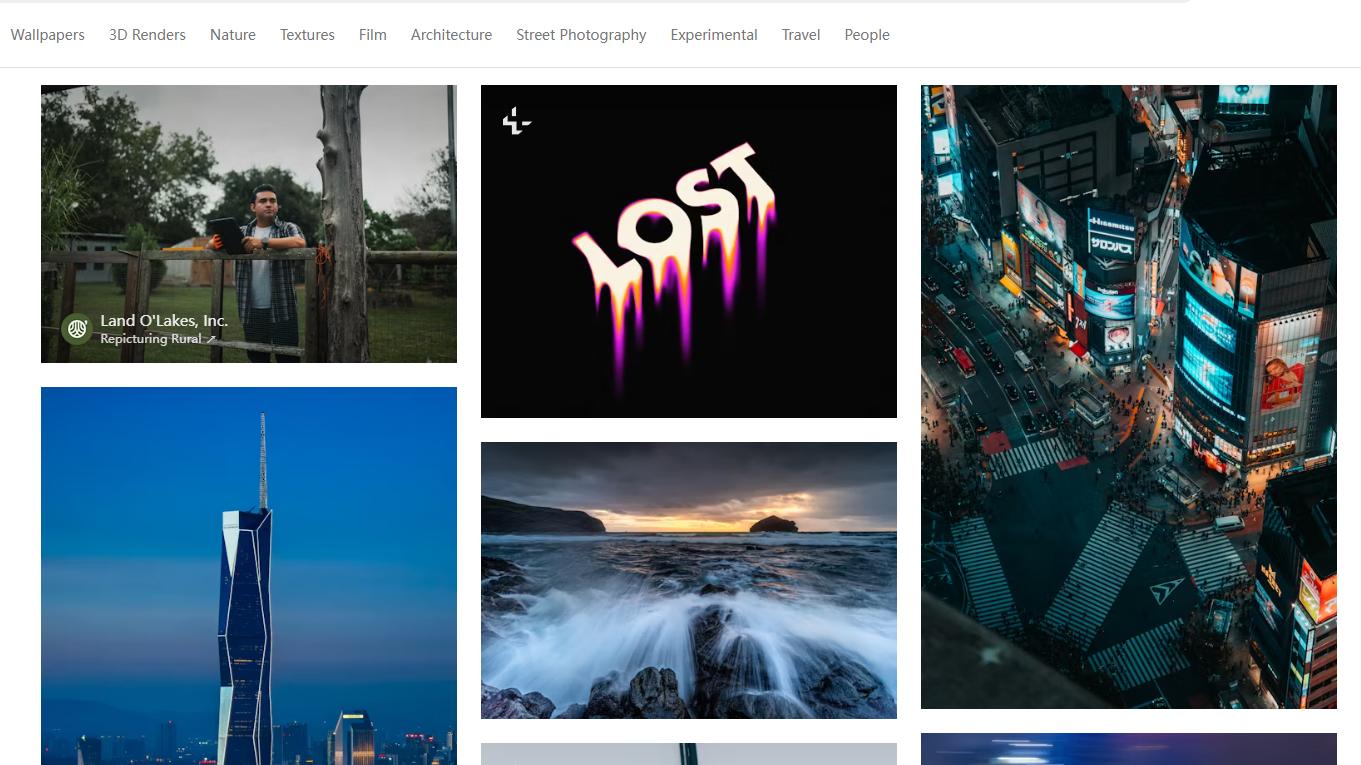Click the Unsplash+ badge on the LOST image
Screen dimensions: 1361x765
516,121
